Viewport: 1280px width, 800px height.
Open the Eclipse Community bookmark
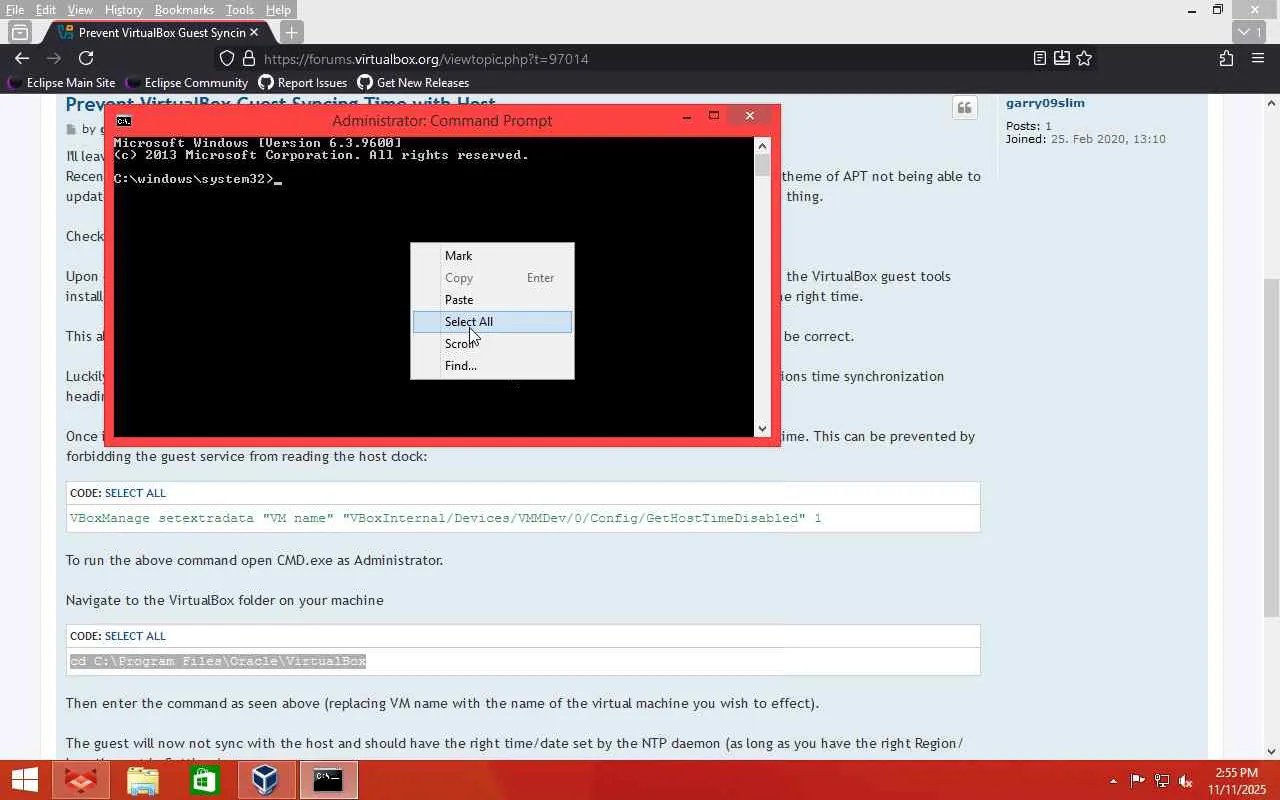pyautogui.click(x=186, y=83)
